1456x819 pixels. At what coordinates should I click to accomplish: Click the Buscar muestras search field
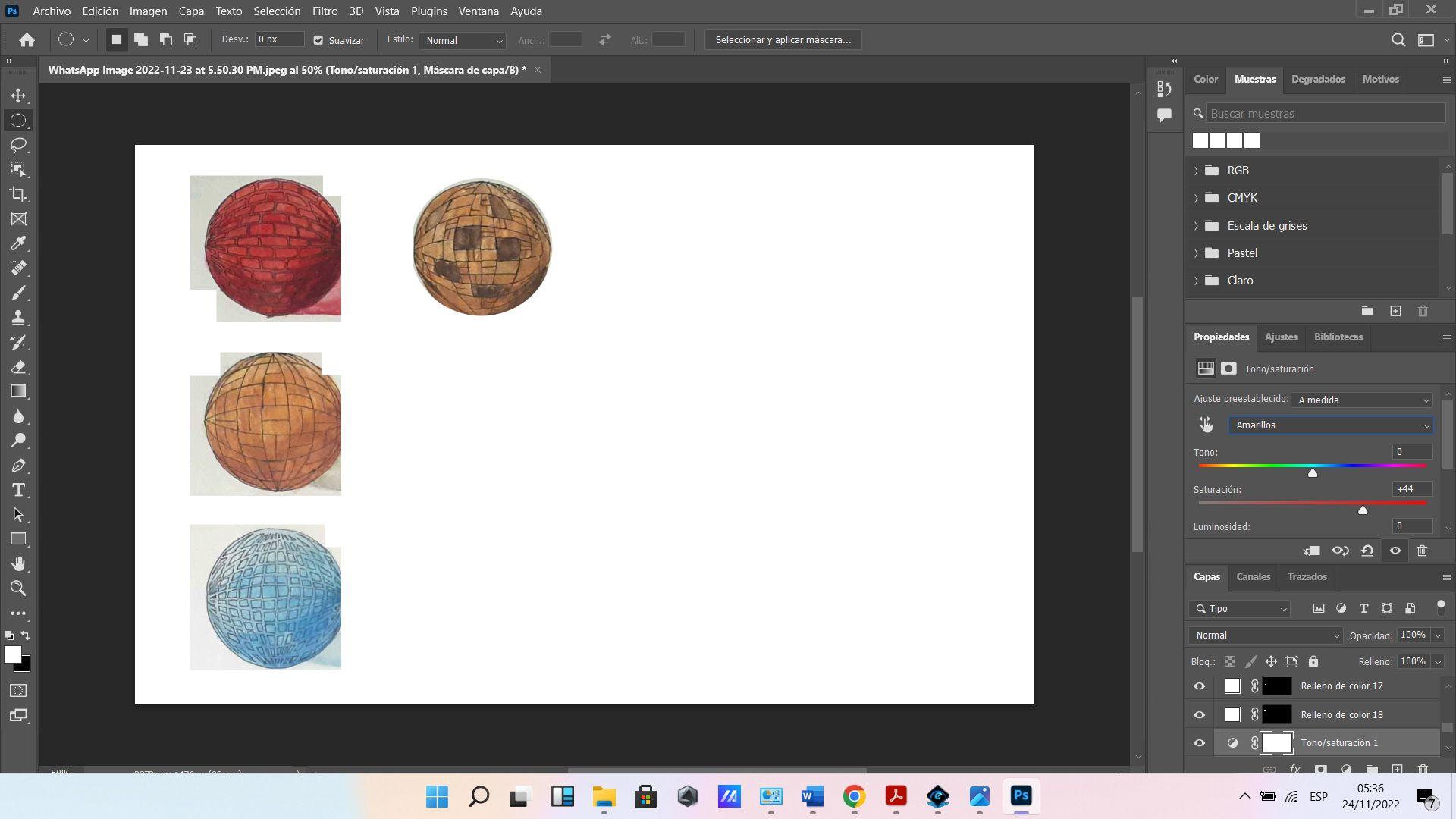[x=1324, y=114]
